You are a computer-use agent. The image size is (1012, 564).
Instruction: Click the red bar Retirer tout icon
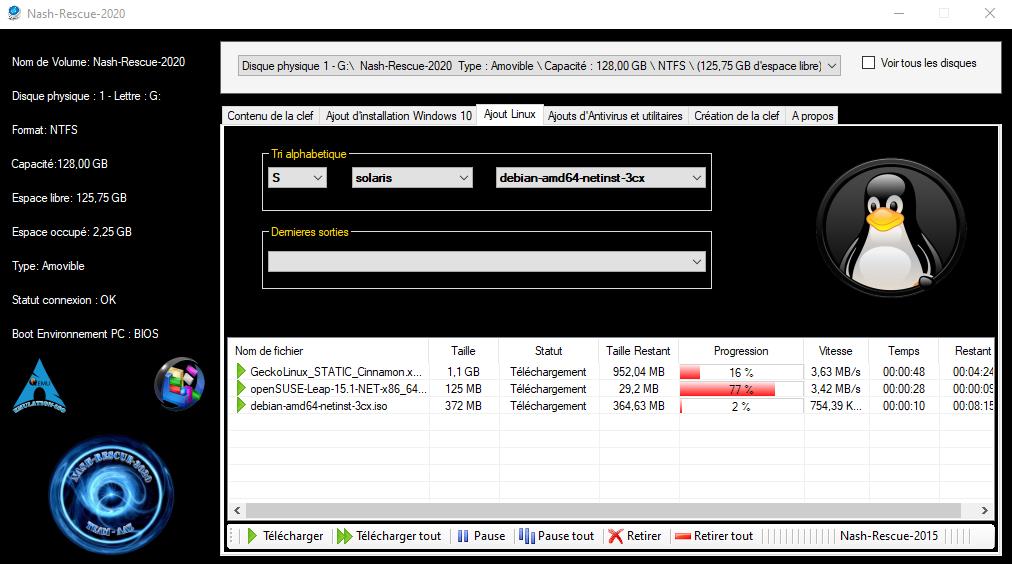point(683,536)
